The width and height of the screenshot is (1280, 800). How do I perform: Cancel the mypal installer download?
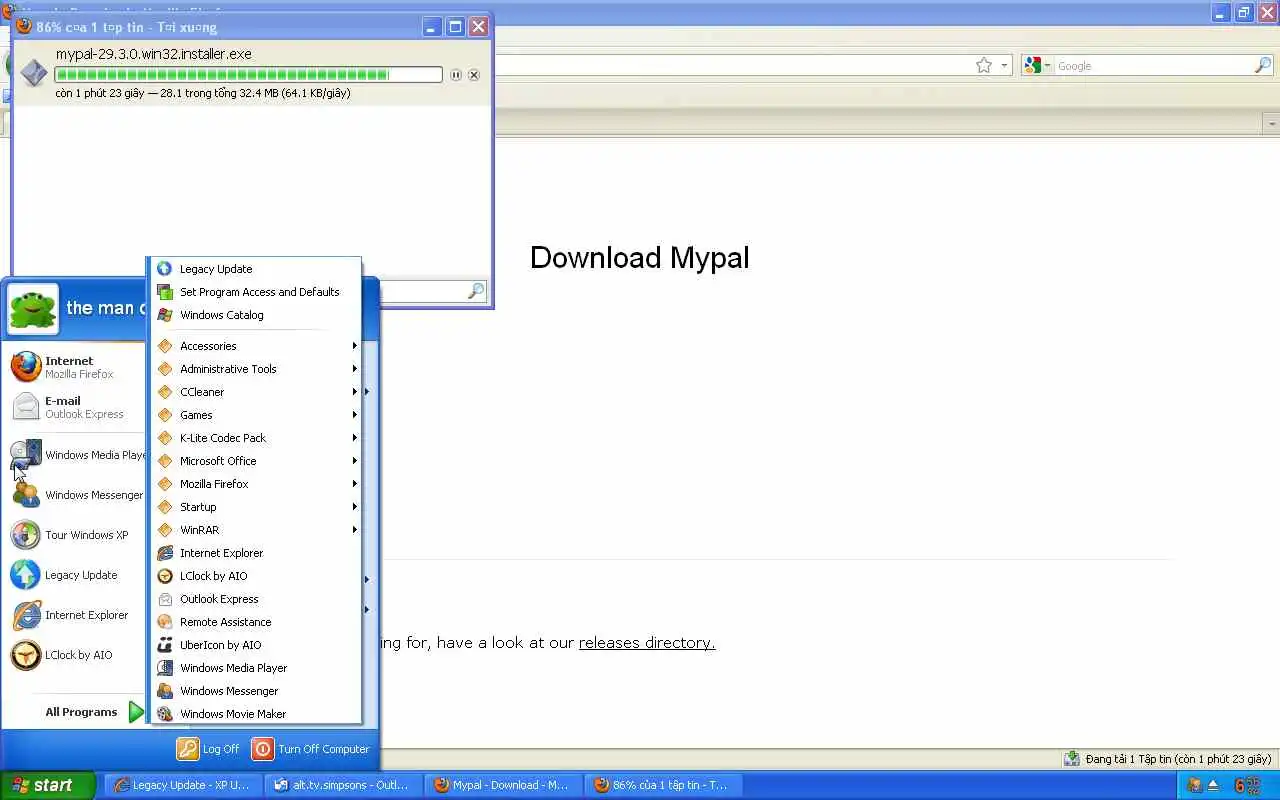tap(474, 75)
